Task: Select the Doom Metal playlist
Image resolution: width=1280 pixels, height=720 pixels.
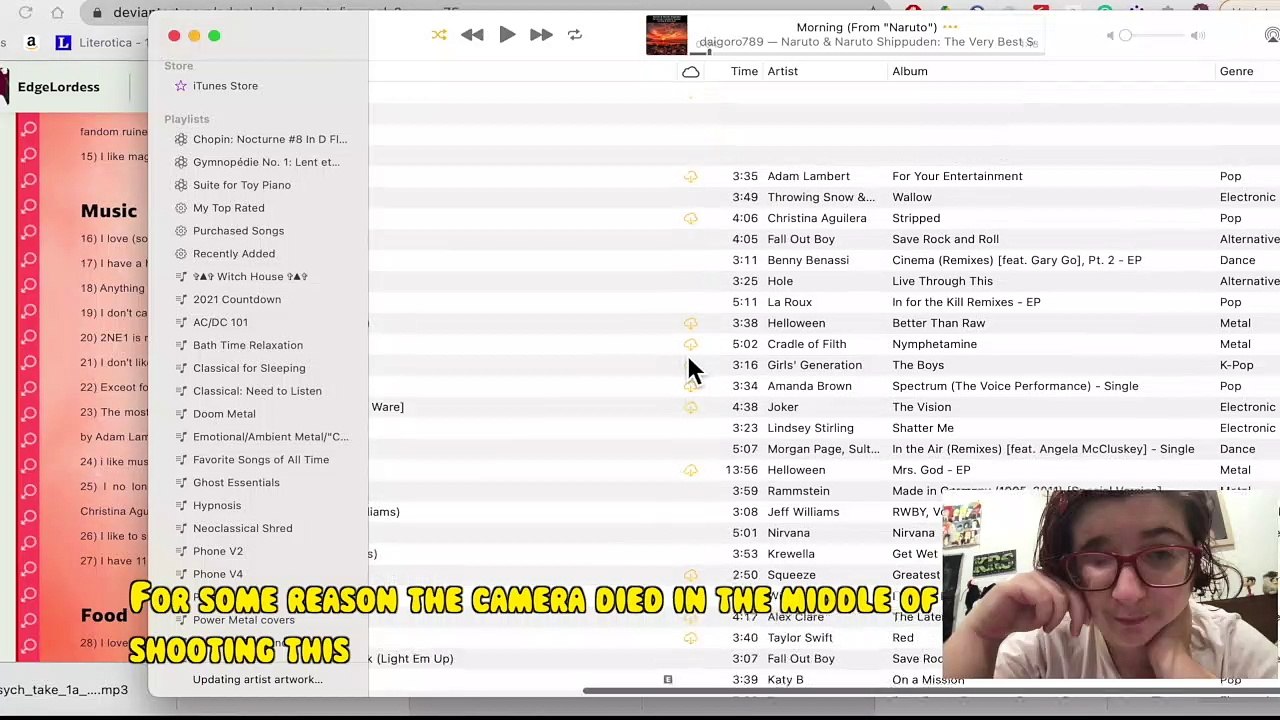Action: (x=224, y=414)
